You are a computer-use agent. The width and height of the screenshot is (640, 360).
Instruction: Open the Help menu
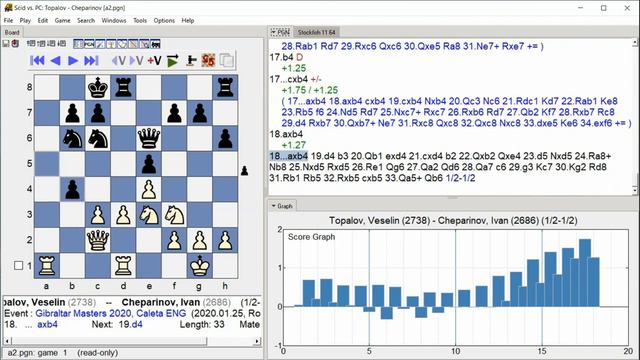pyautogui.click(x=188, y=20)
